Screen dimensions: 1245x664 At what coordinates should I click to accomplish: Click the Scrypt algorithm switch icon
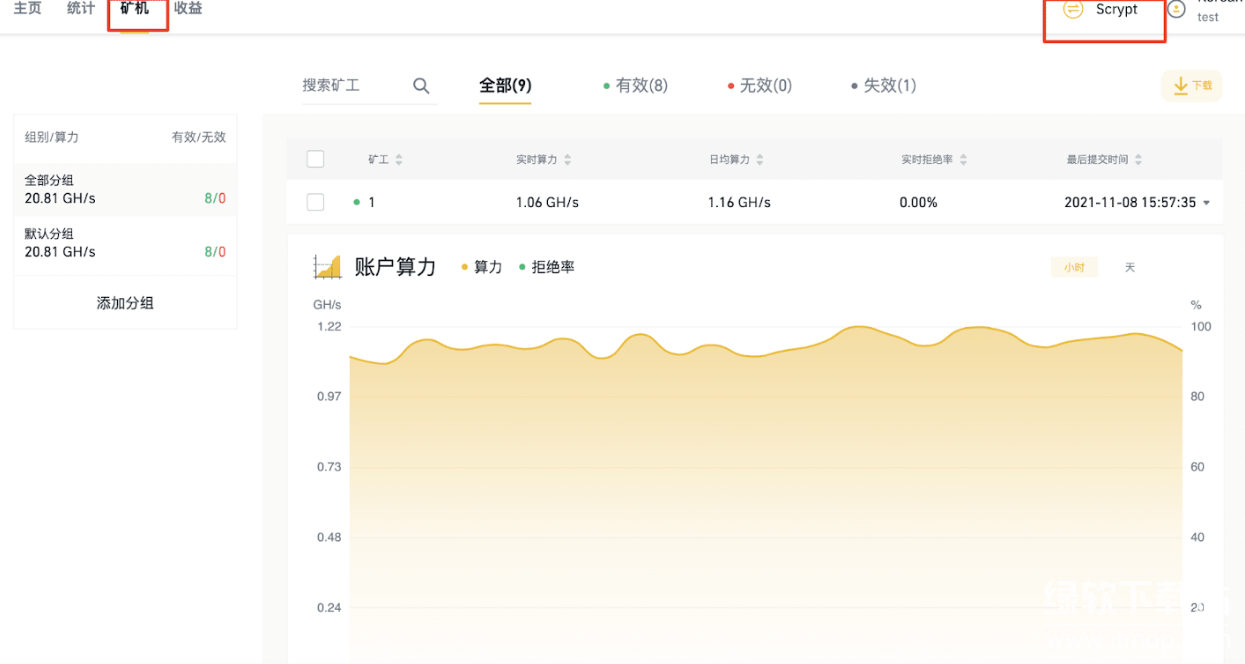[x=1073, y=9]
